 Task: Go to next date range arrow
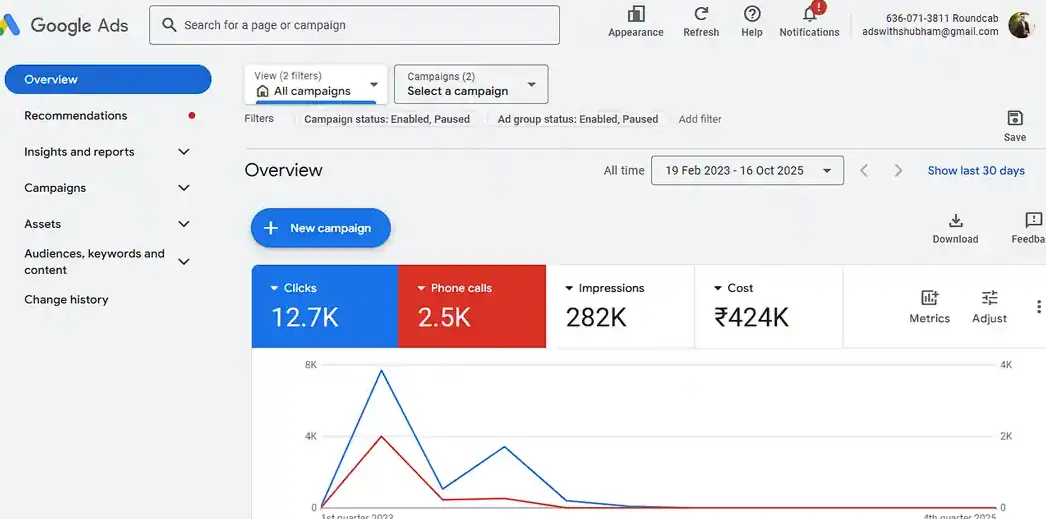(899, 171)
